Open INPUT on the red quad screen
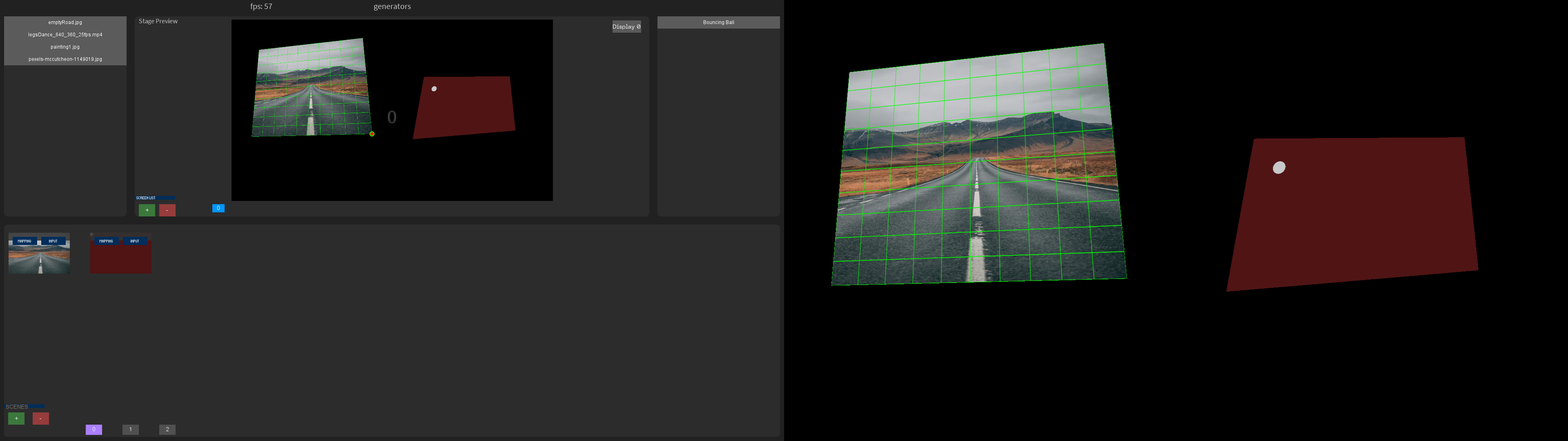 tap(134, 241)
